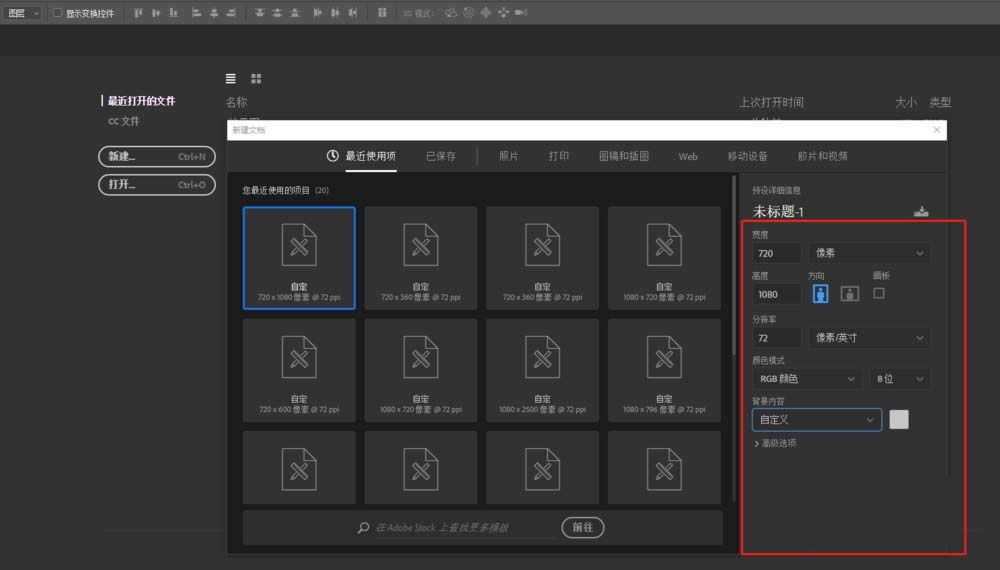Click the 前往 button

(x=583, y=527)
